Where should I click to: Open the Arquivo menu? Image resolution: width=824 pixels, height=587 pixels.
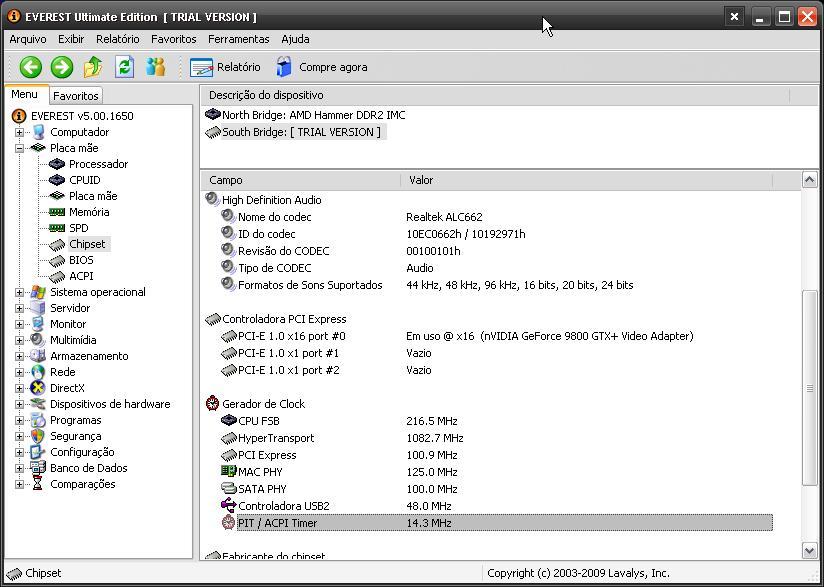tap(28, 39)
